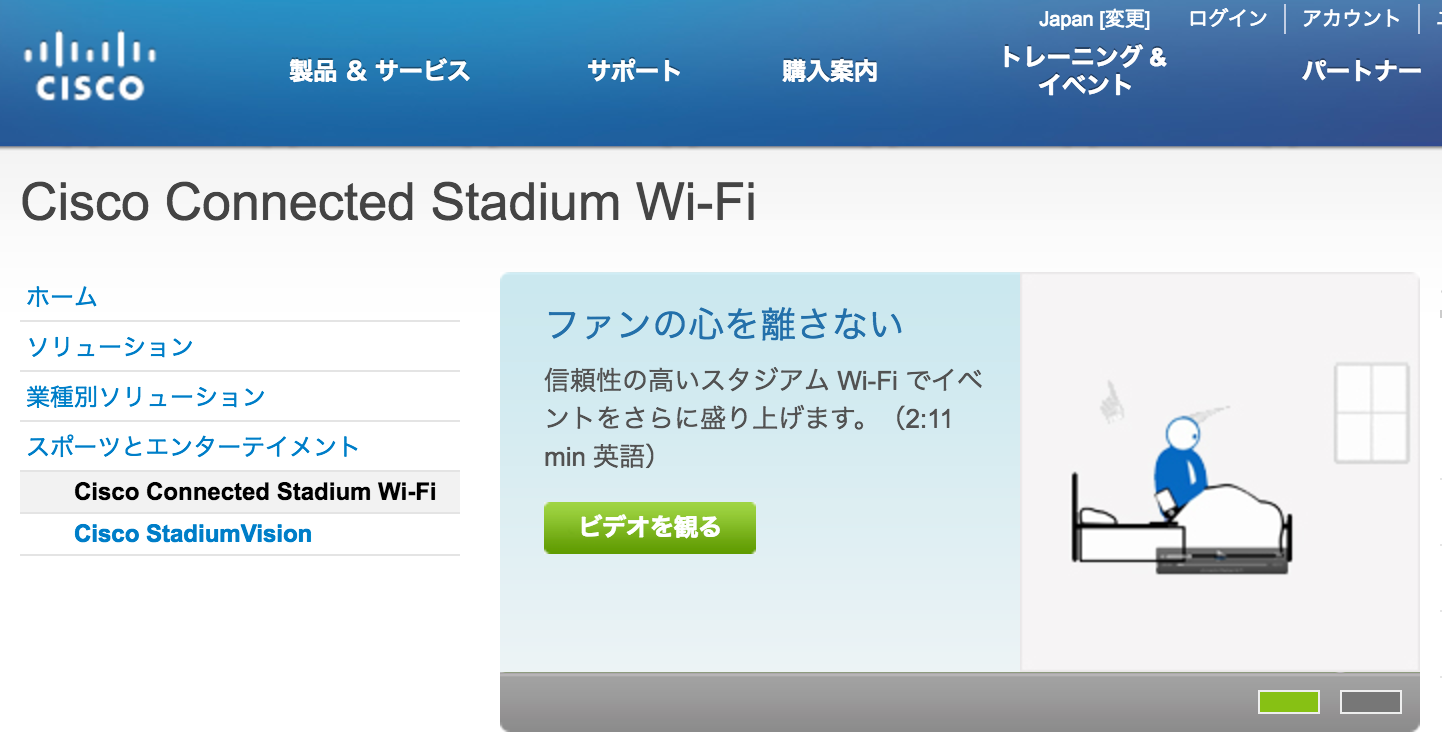The image size is (1442, 754).
Task: Open the サポート menu
Action: click(x=632, y=70)
